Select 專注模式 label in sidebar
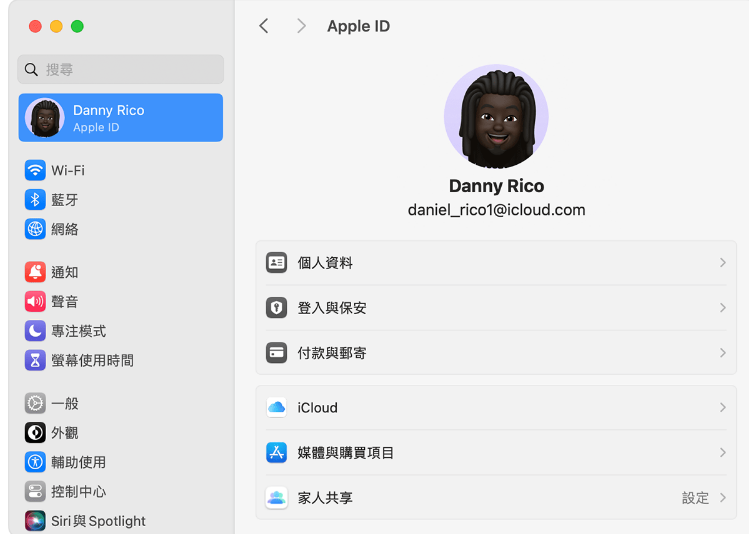Screen dimensions: 749x534 [x=78, y=331]
